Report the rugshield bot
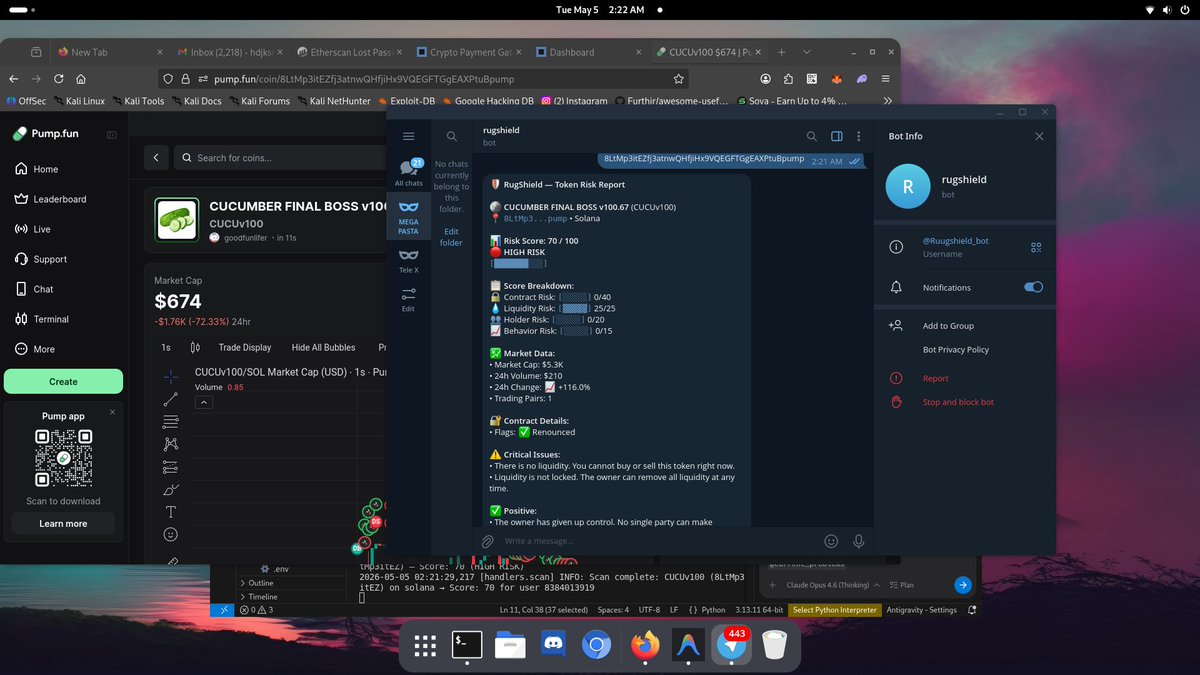 click(x=935, y=378)
